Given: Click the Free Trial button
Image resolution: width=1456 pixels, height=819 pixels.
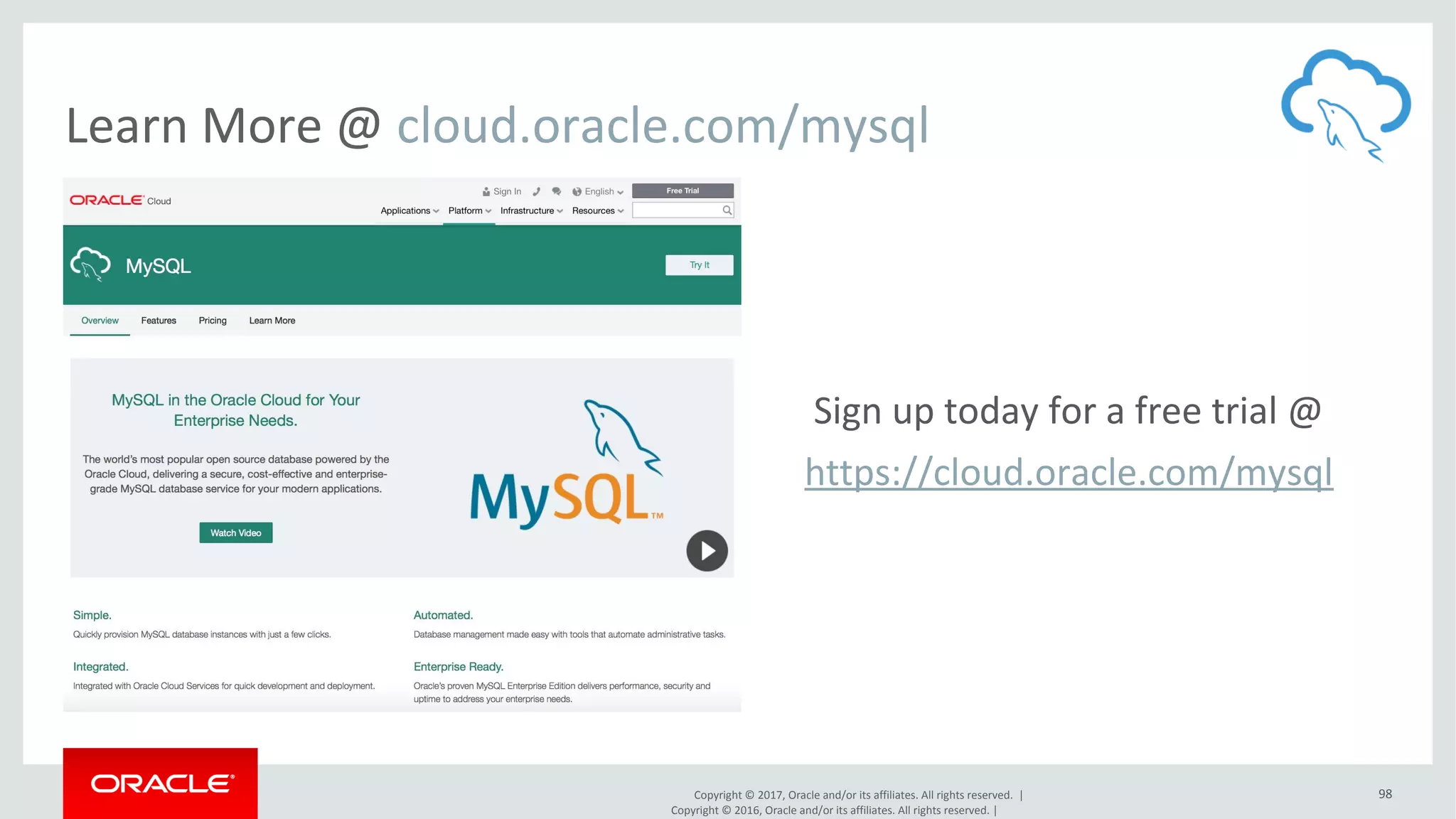Looking at the screenshot, I should [x=682, y=191].
